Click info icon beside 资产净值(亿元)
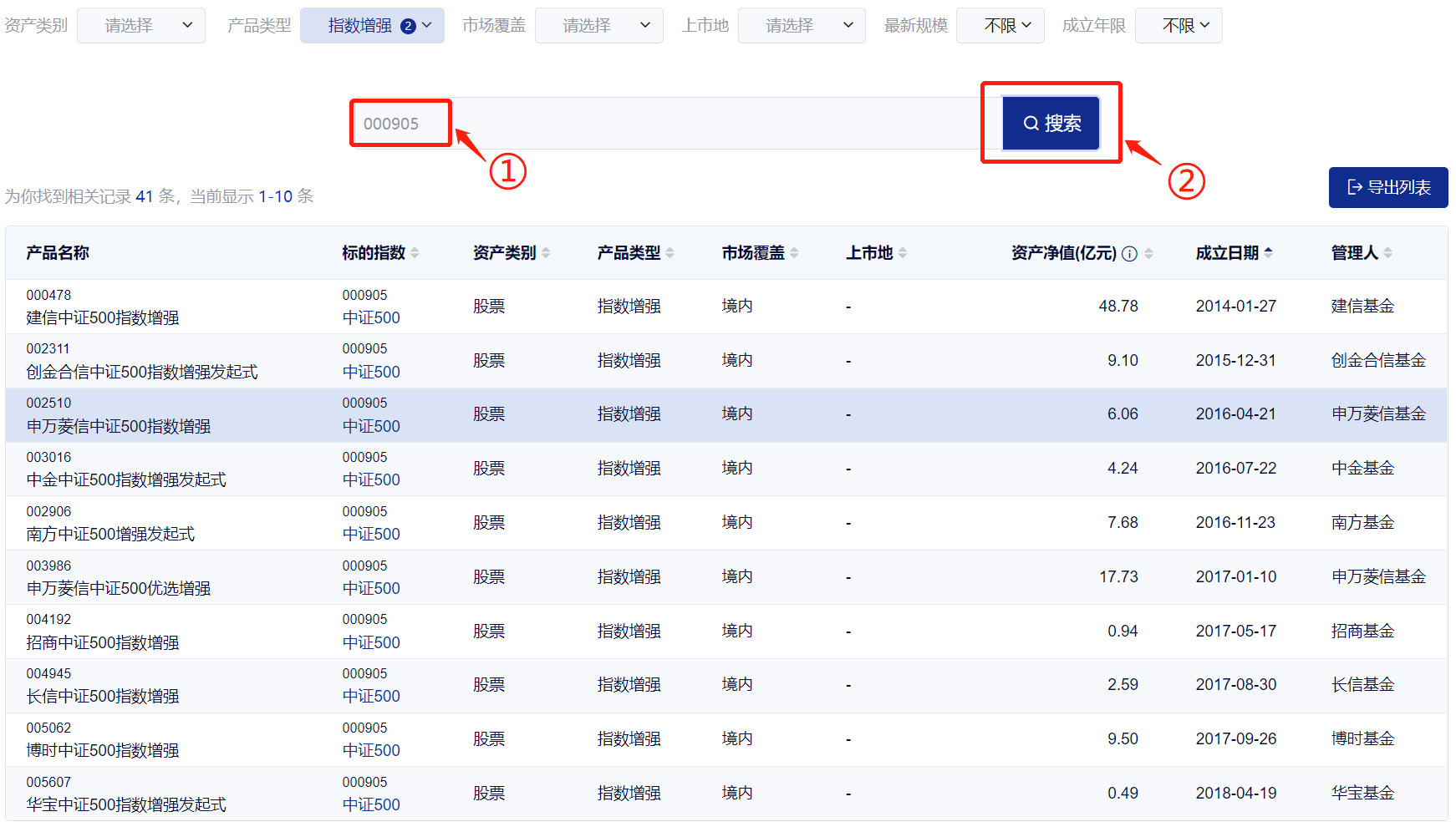 pyautogui.click(x=1129, y=254)
